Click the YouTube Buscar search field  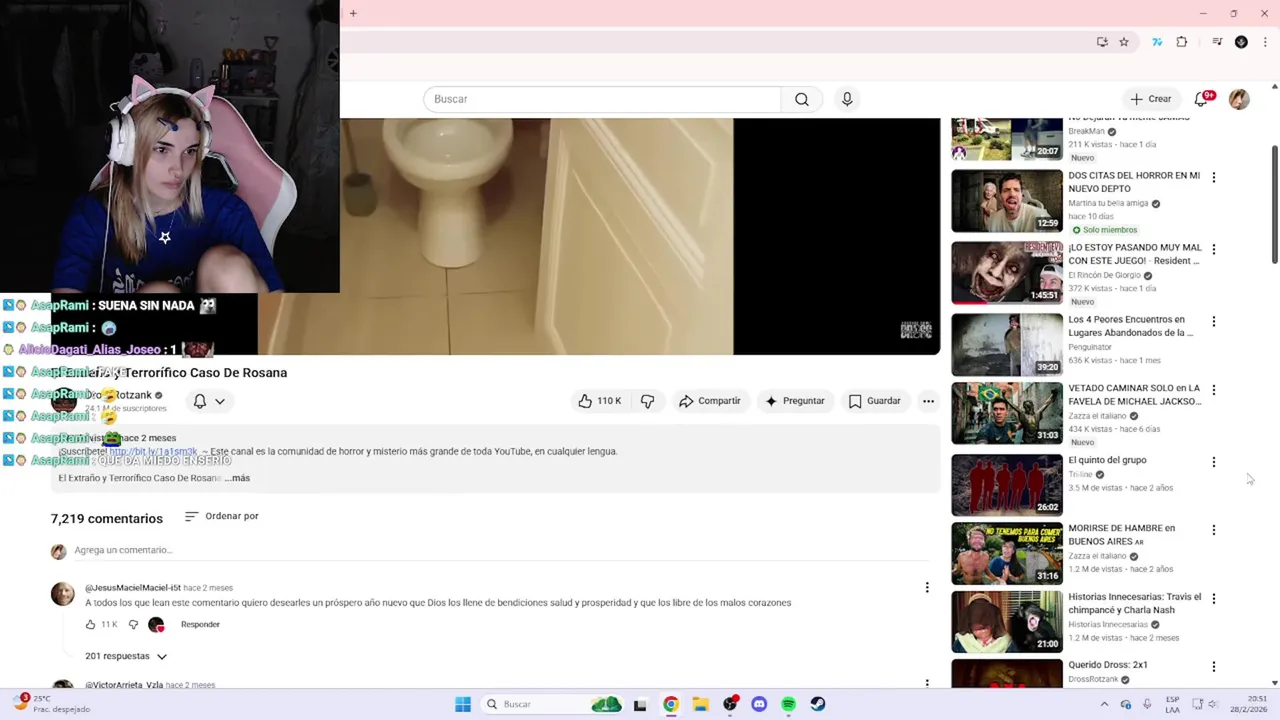coord(602,99)
